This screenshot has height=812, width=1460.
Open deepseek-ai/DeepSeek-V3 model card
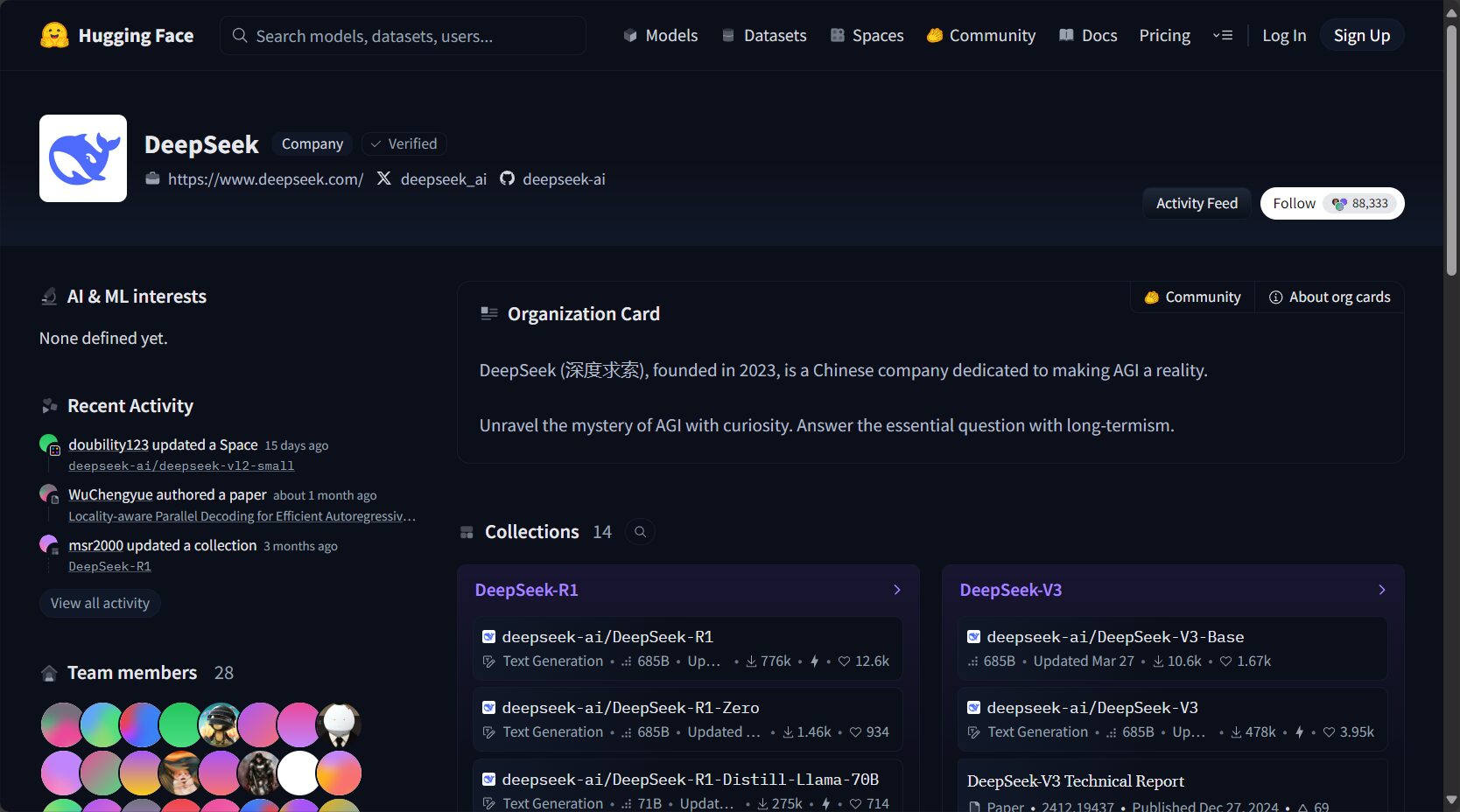coord(1172,719)
